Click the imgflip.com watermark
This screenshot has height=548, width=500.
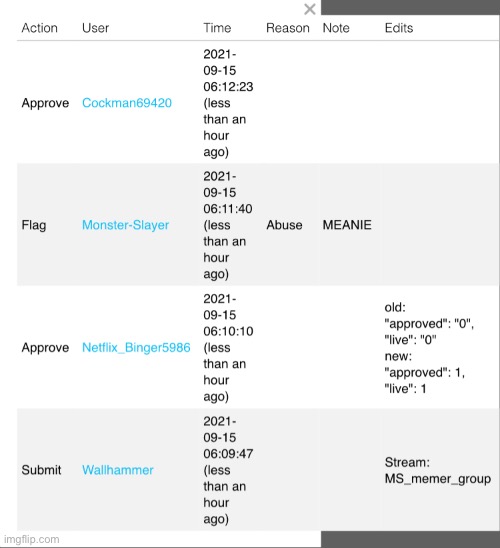click(x=31, y=539)
